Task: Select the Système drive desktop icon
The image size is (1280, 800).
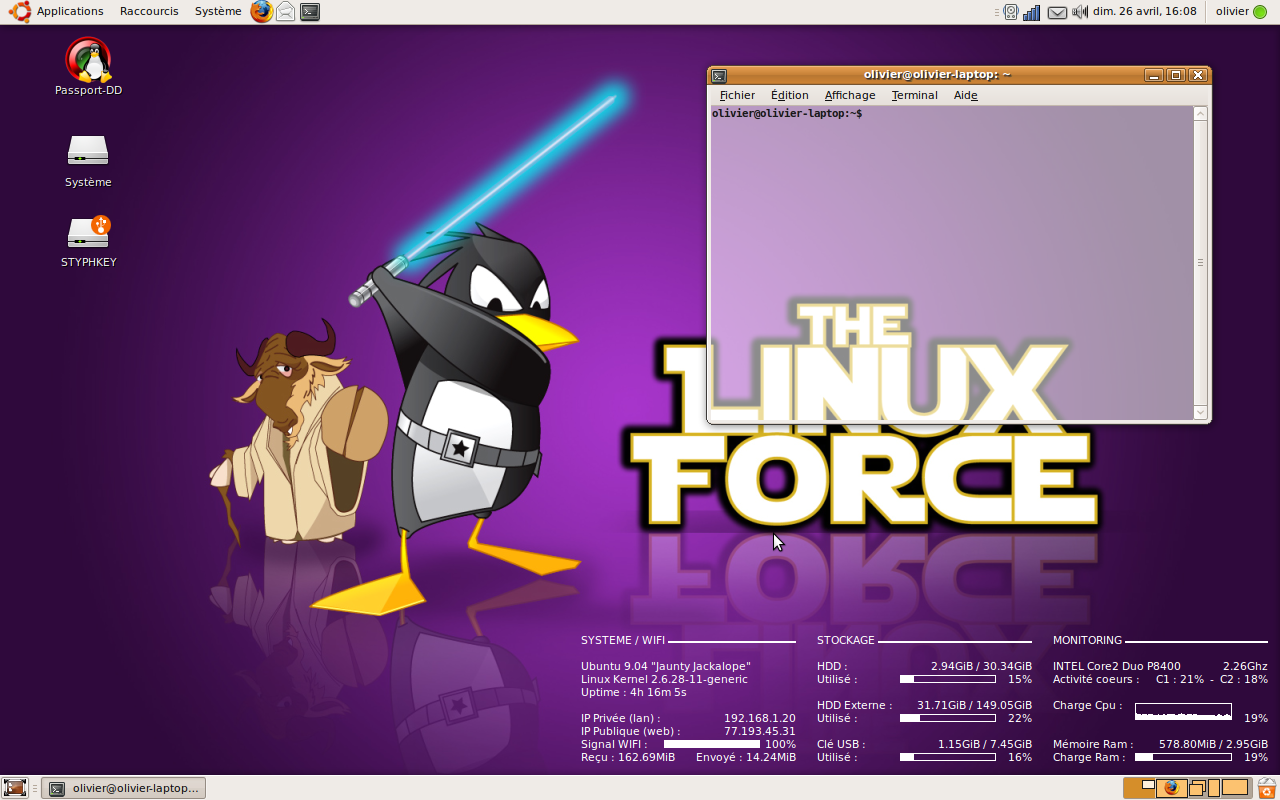Action: point(88,160)
